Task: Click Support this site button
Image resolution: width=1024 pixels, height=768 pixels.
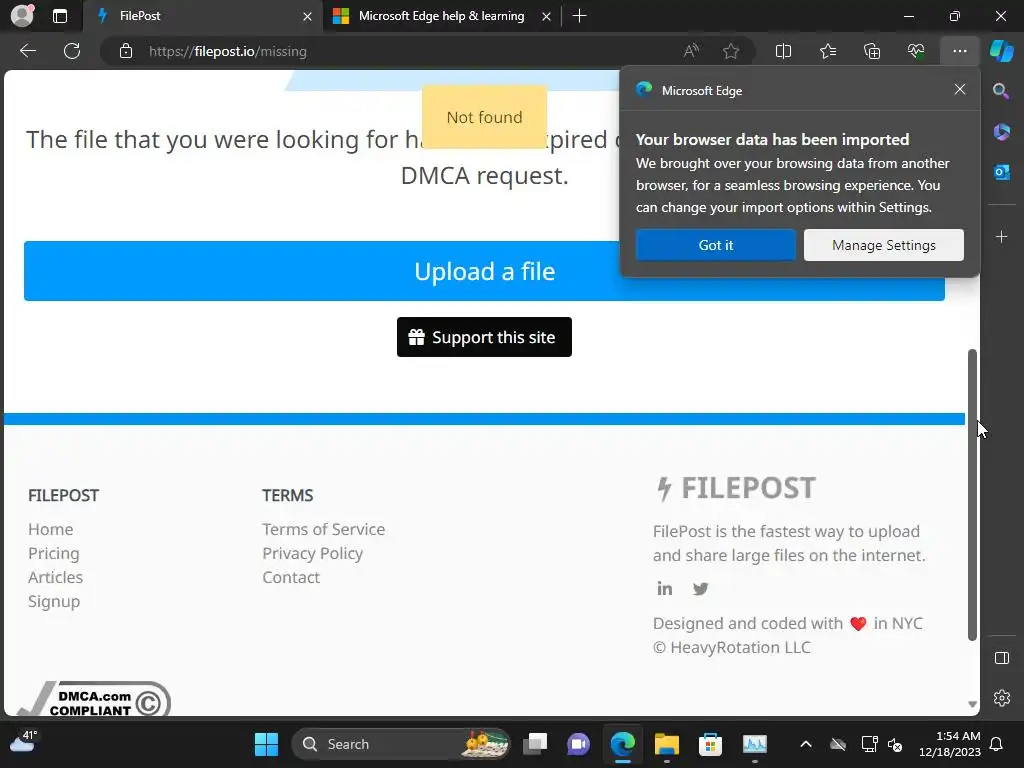Action: coord(484,337)
